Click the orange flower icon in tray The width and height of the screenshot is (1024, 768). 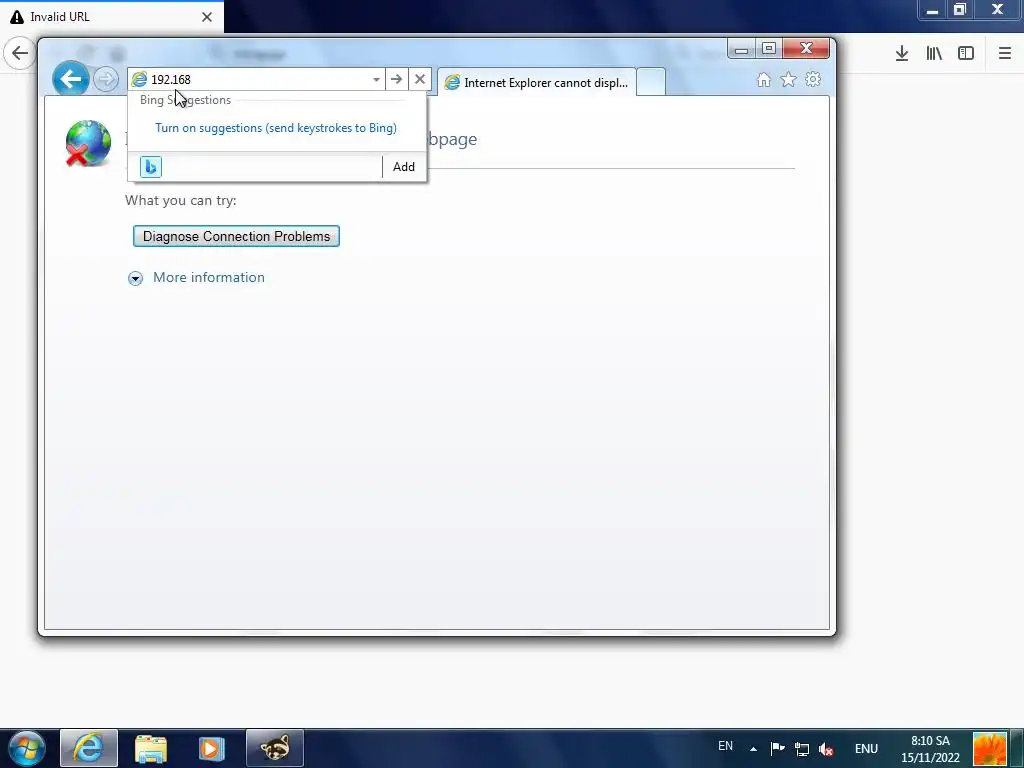click(x=989, y=748)
